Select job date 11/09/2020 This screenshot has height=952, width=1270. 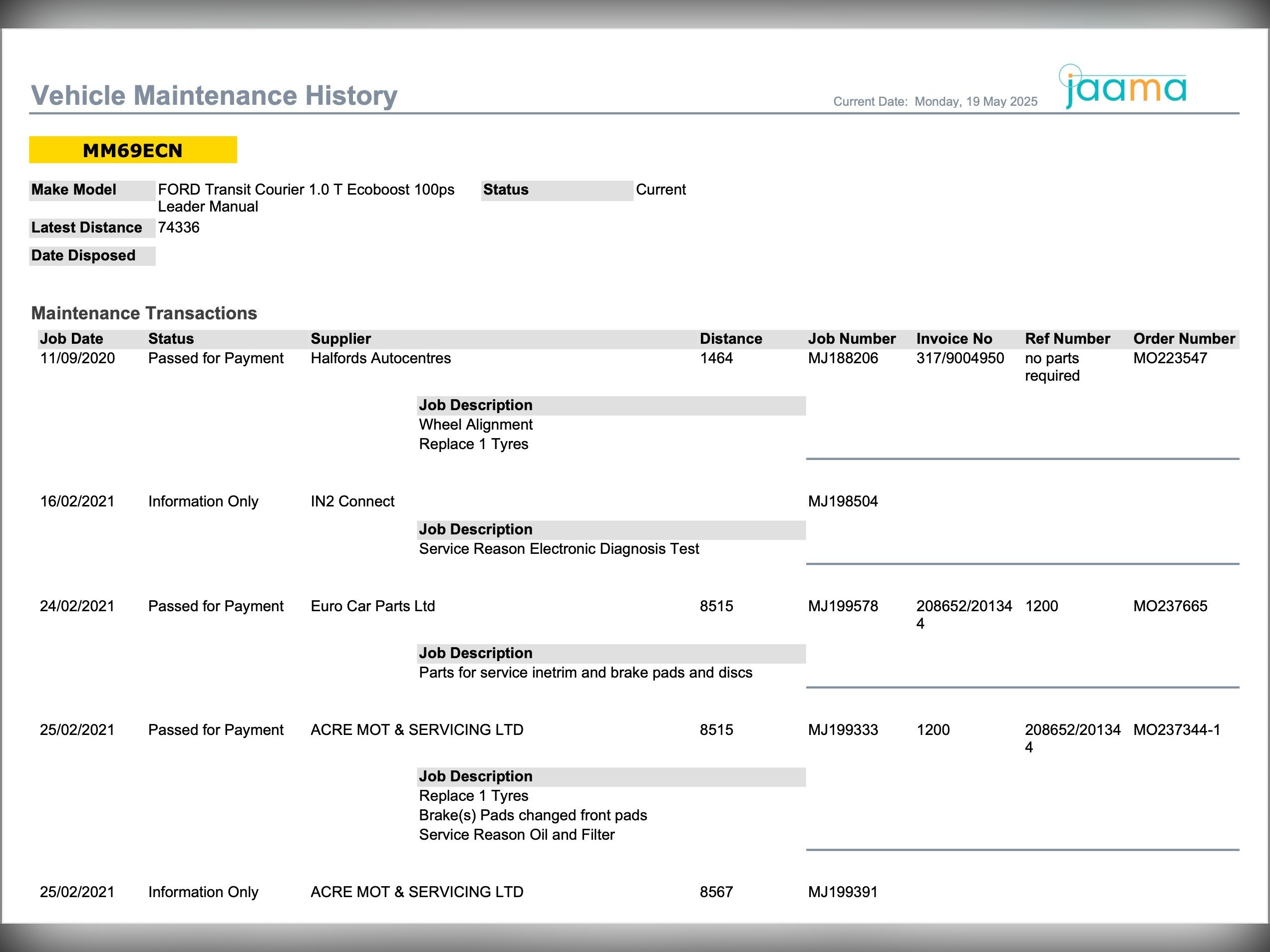[77, 358]
